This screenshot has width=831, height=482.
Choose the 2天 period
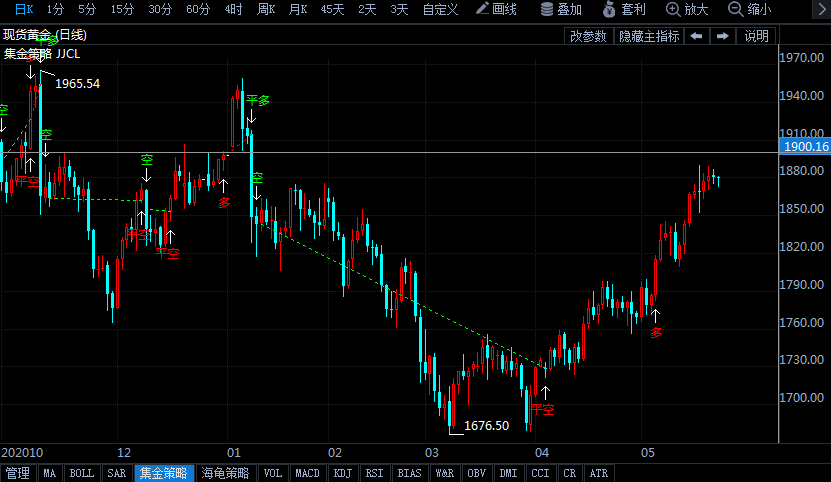coord(367,9)
